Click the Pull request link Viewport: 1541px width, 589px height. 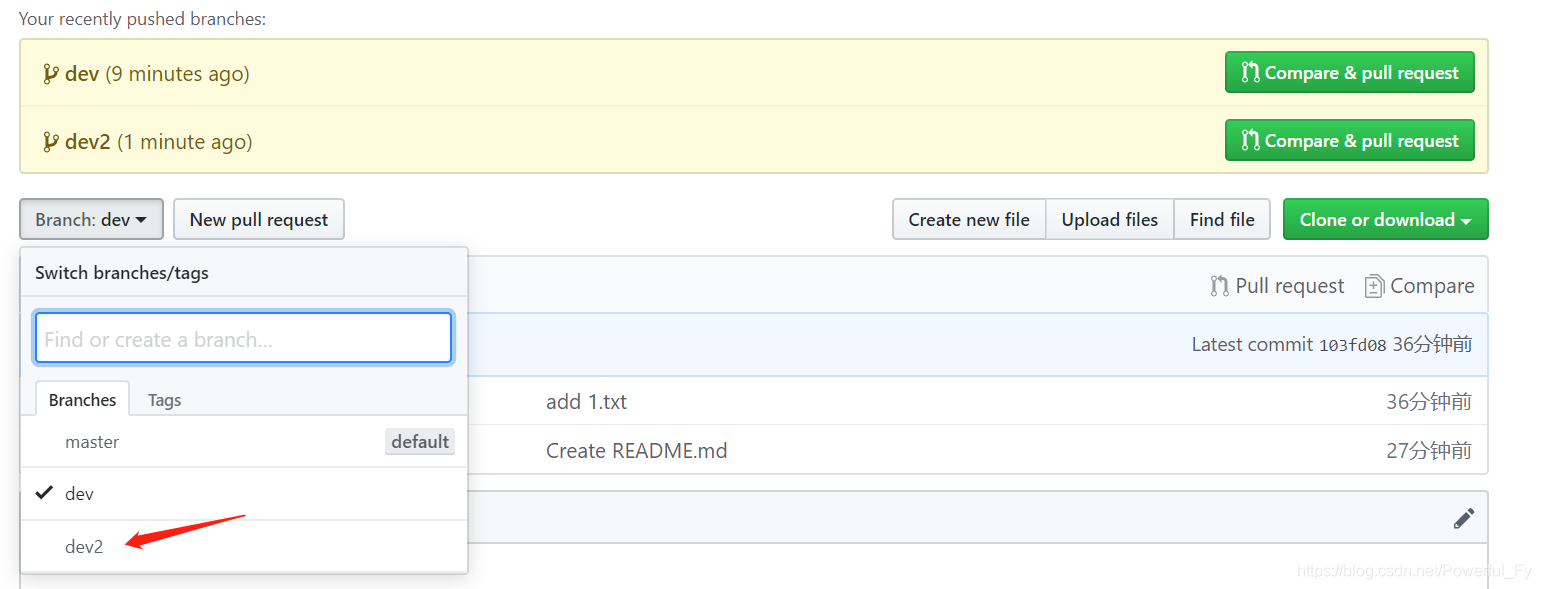point(1277,286)
